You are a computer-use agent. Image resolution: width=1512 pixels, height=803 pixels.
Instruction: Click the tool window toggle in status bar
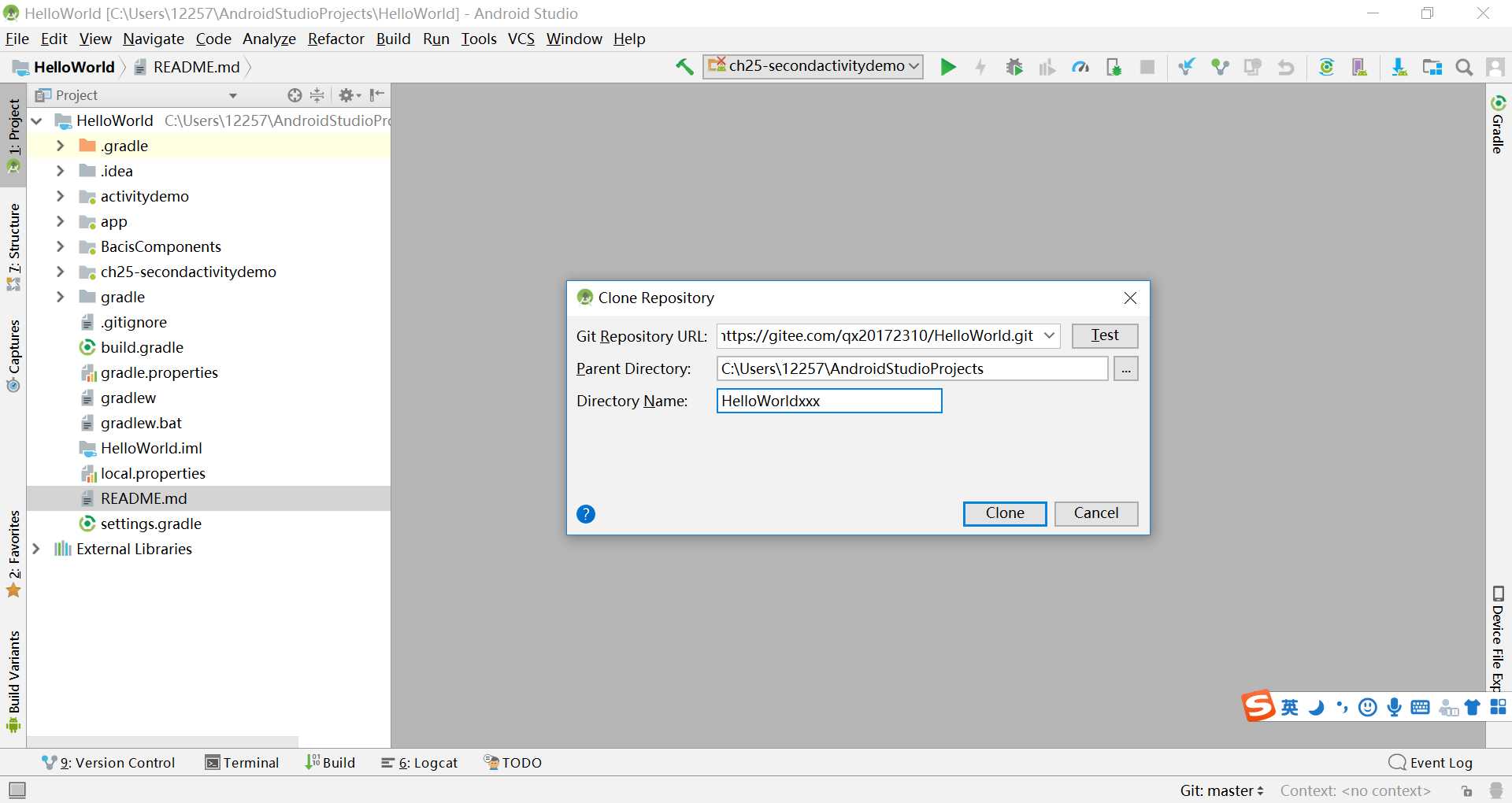(x=17, y=790)
